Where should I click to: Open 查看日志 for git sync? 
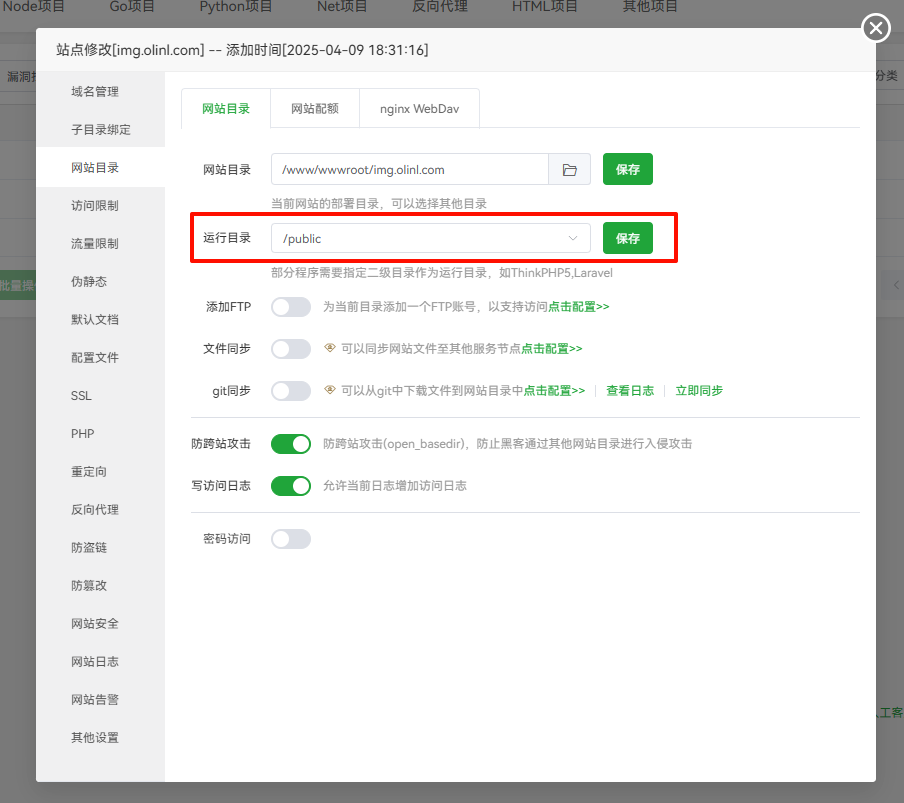pos(630,390)
